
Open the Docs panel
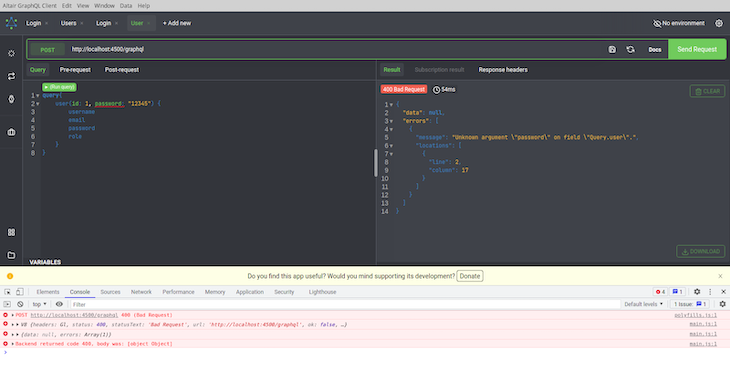[655, 49]
